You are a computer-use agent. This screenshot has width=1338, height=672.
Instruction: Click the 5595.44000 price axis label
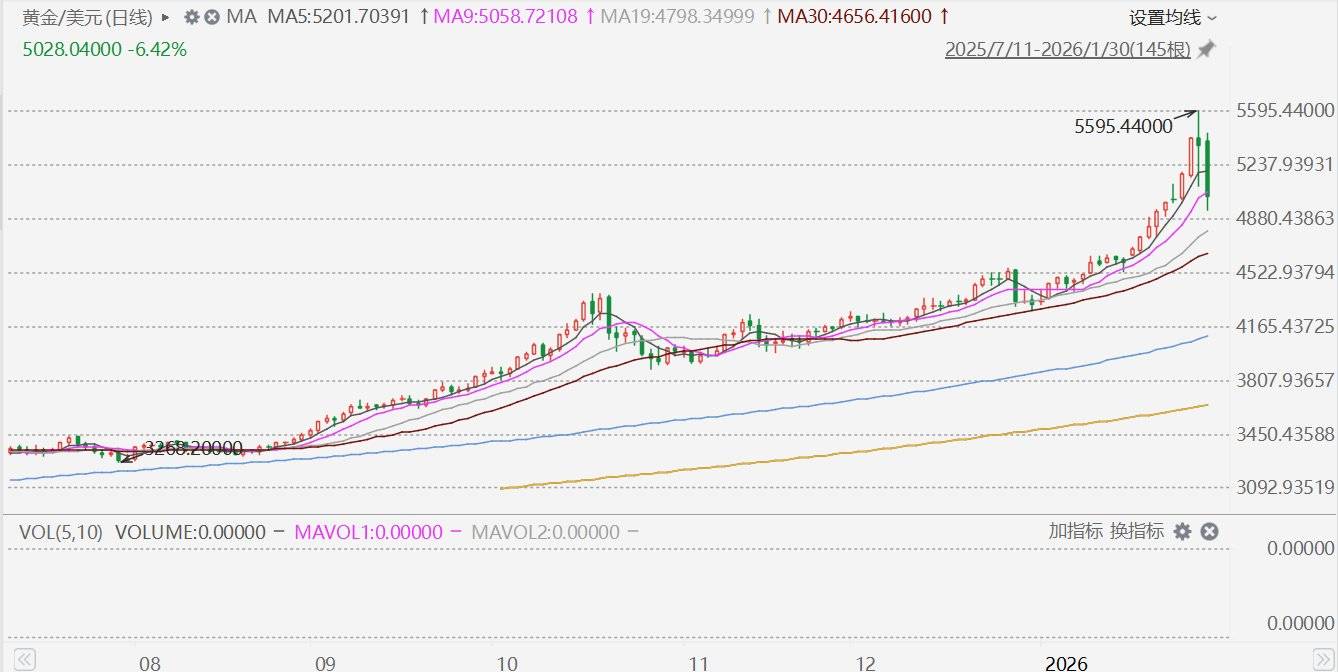tap(1285, 110)
